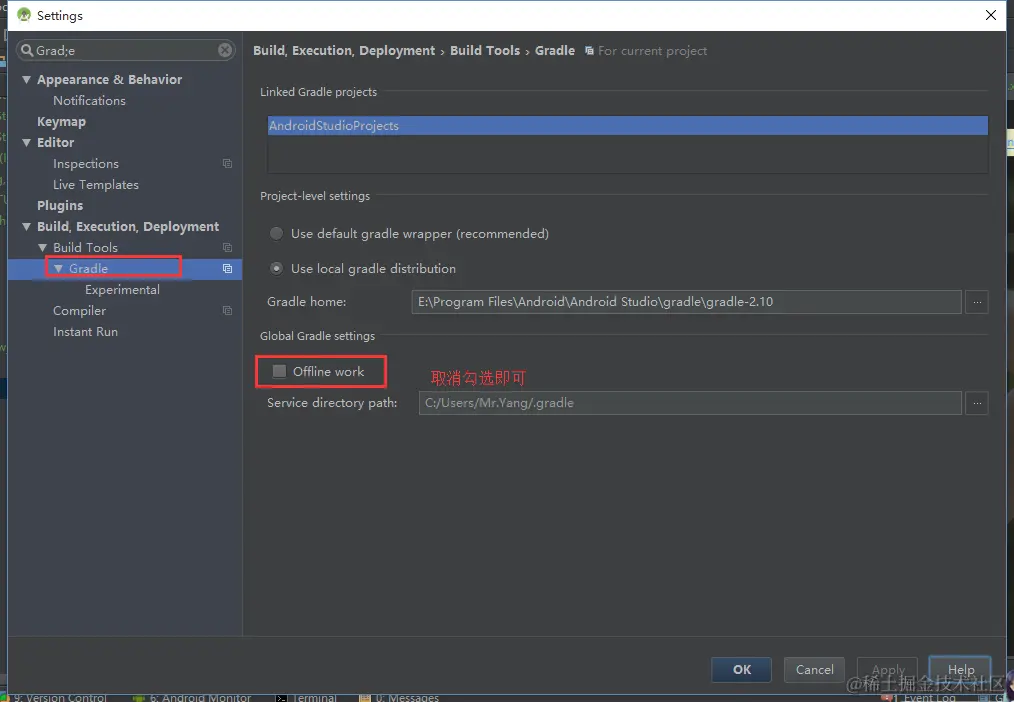Viewport: 1014px width, 702px height.
Task: Click the magnifier search icon
Action: pos(27,50)
